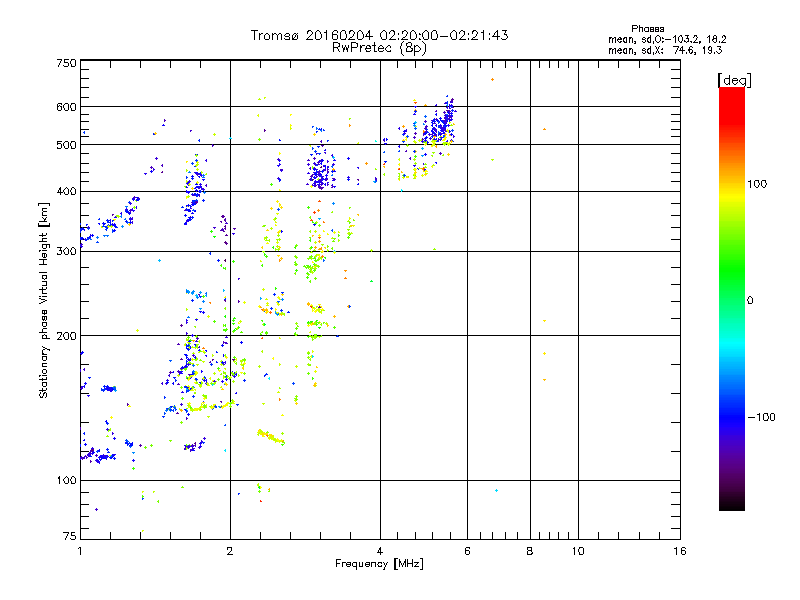Click the y-axis tick label '400'
The height and width of the screenshot is (600, 800).
pos(66,191)
